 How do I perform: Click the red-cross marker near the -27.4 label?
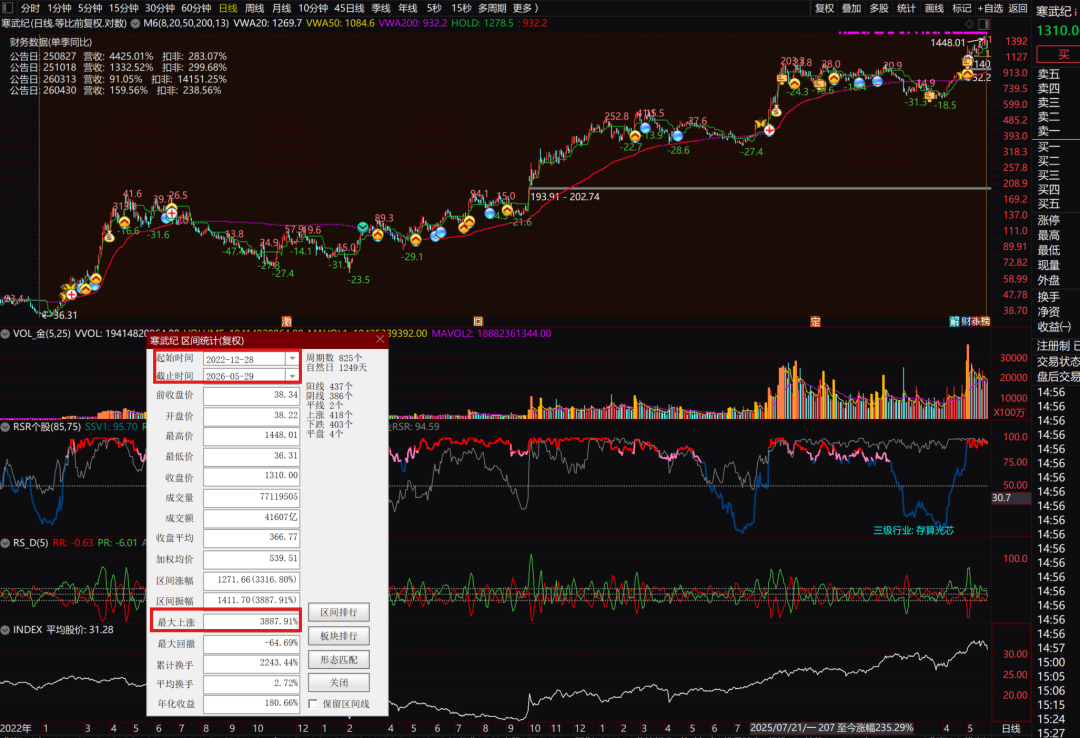pyautogui.click(x=769, y=130)
